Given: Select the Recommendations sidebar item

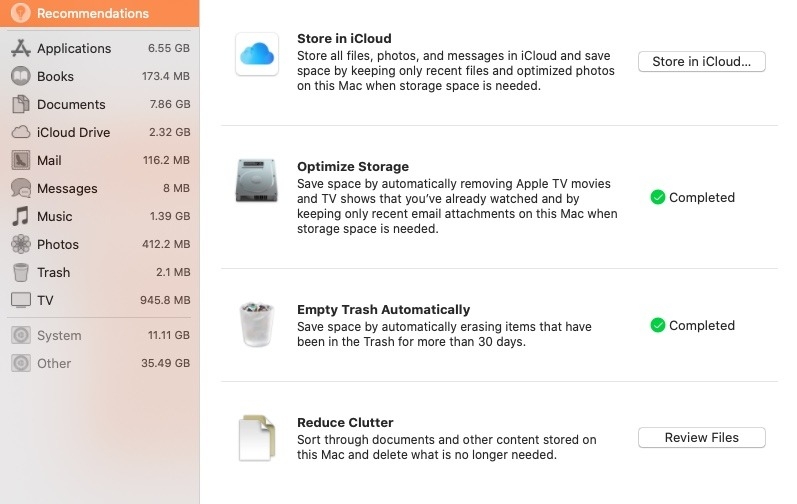Looking at the screenshot, I should (x=100, y=13).
